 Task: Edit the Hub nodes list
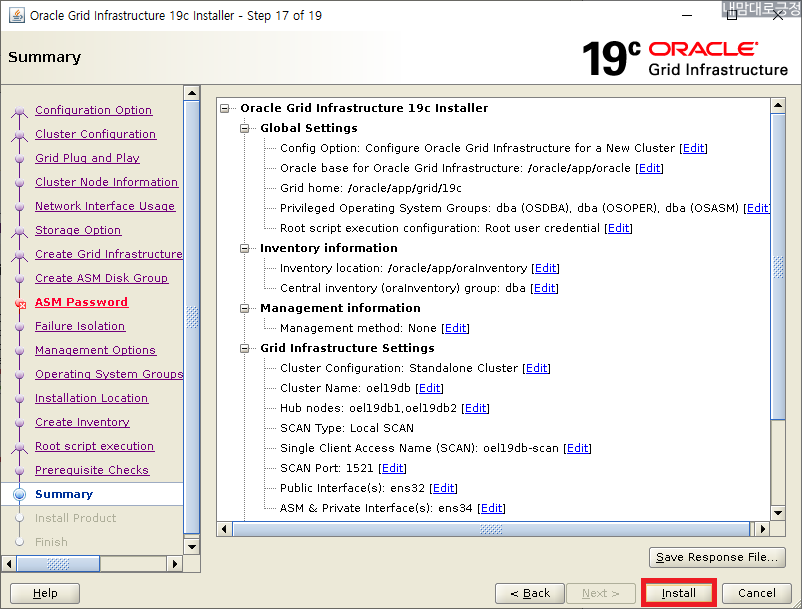(476, 408)
